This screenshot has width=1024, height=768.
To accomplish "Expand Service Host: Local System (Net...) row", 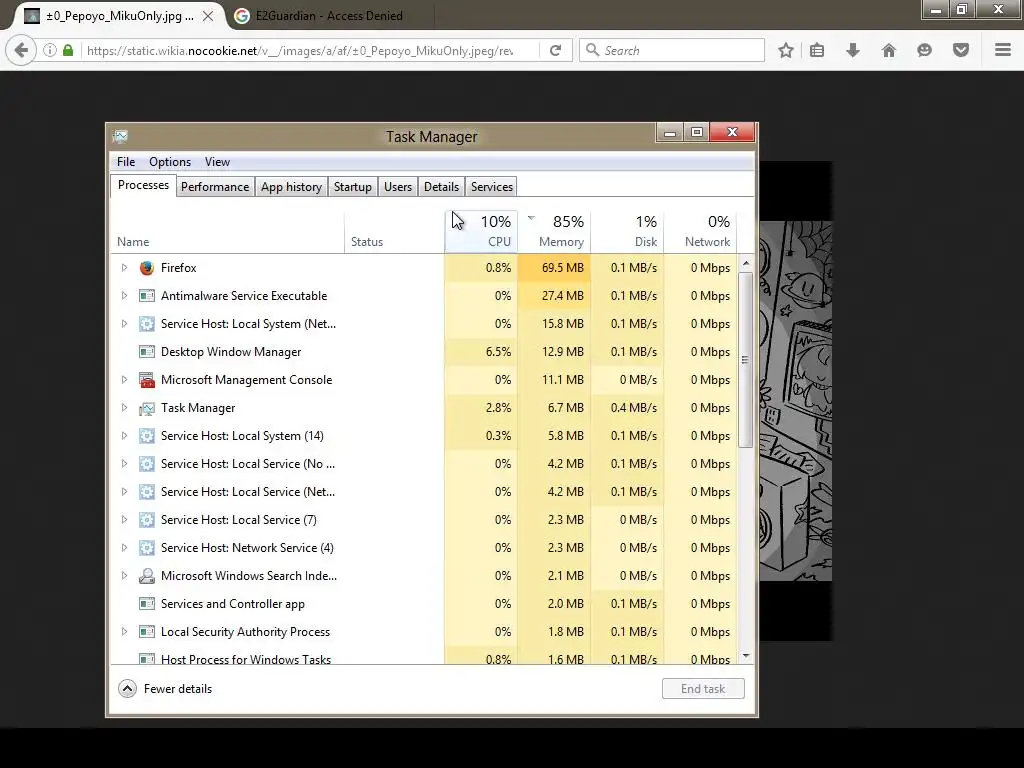I will [x=124, y=324].
